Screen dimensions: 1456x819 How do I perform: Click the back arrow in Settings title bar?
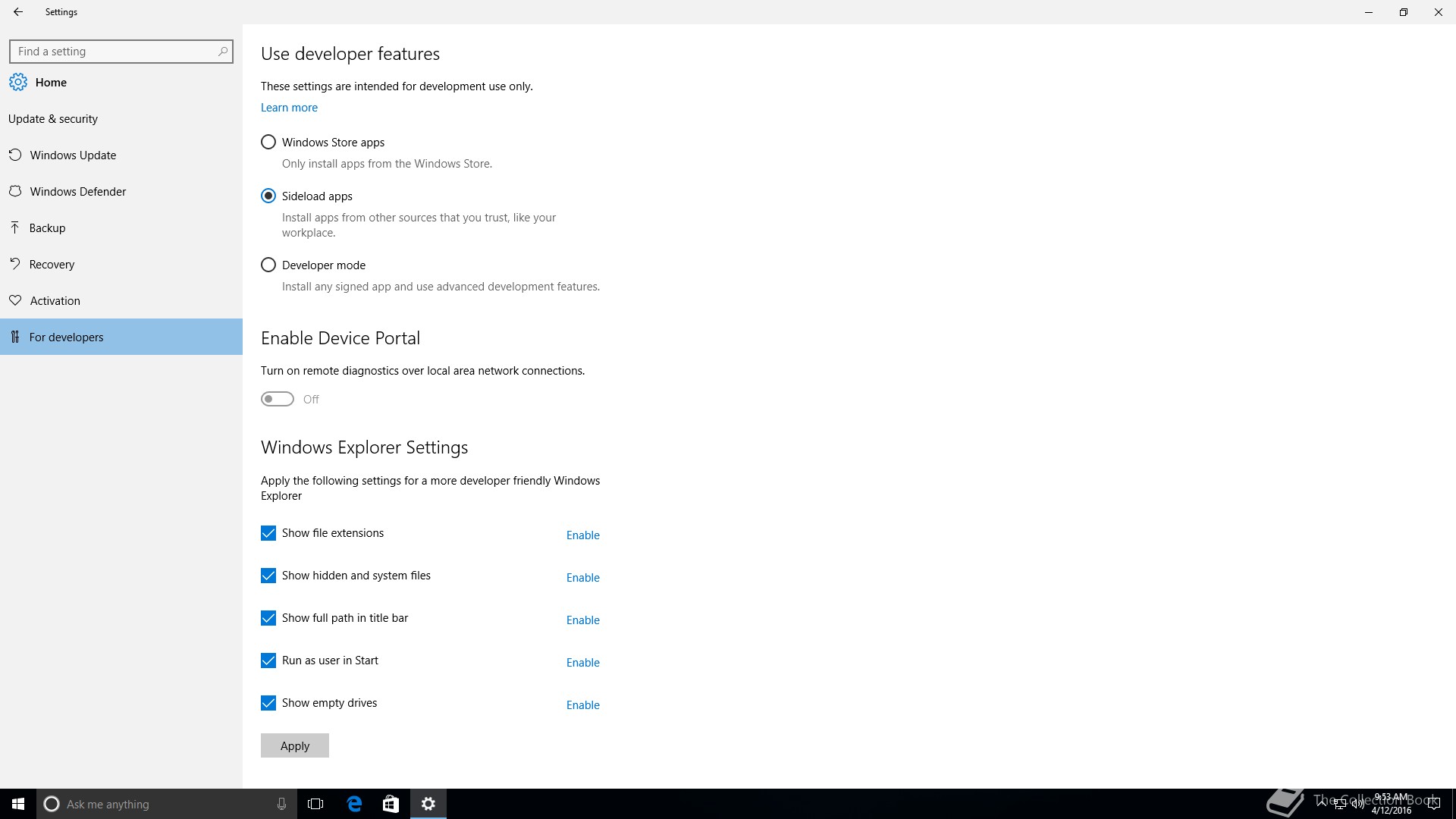[18, 12]
